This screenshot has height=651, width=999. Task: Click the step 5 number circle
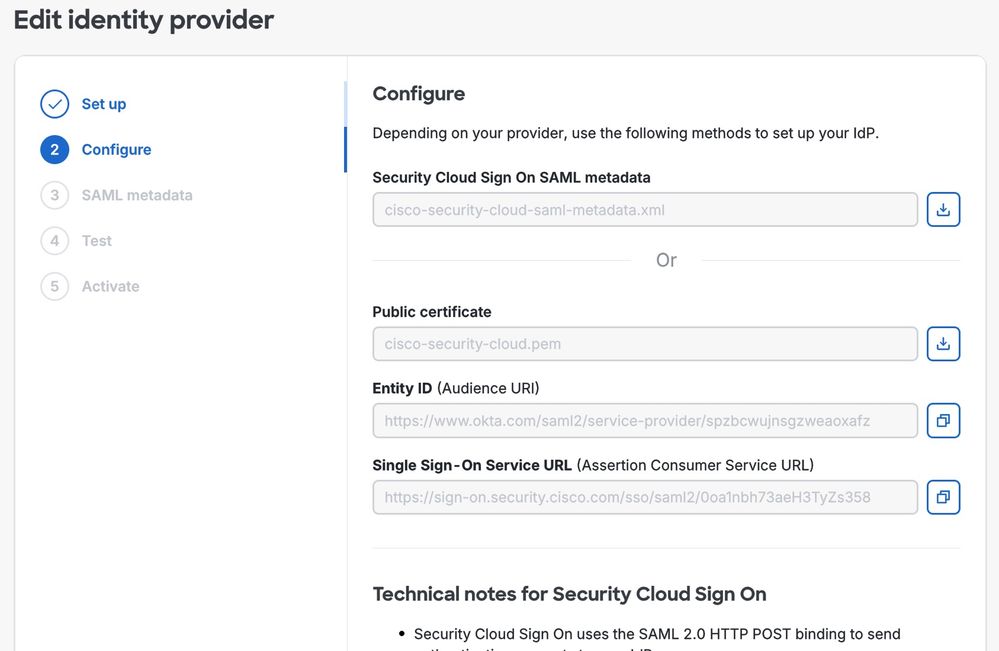[54, 286]
